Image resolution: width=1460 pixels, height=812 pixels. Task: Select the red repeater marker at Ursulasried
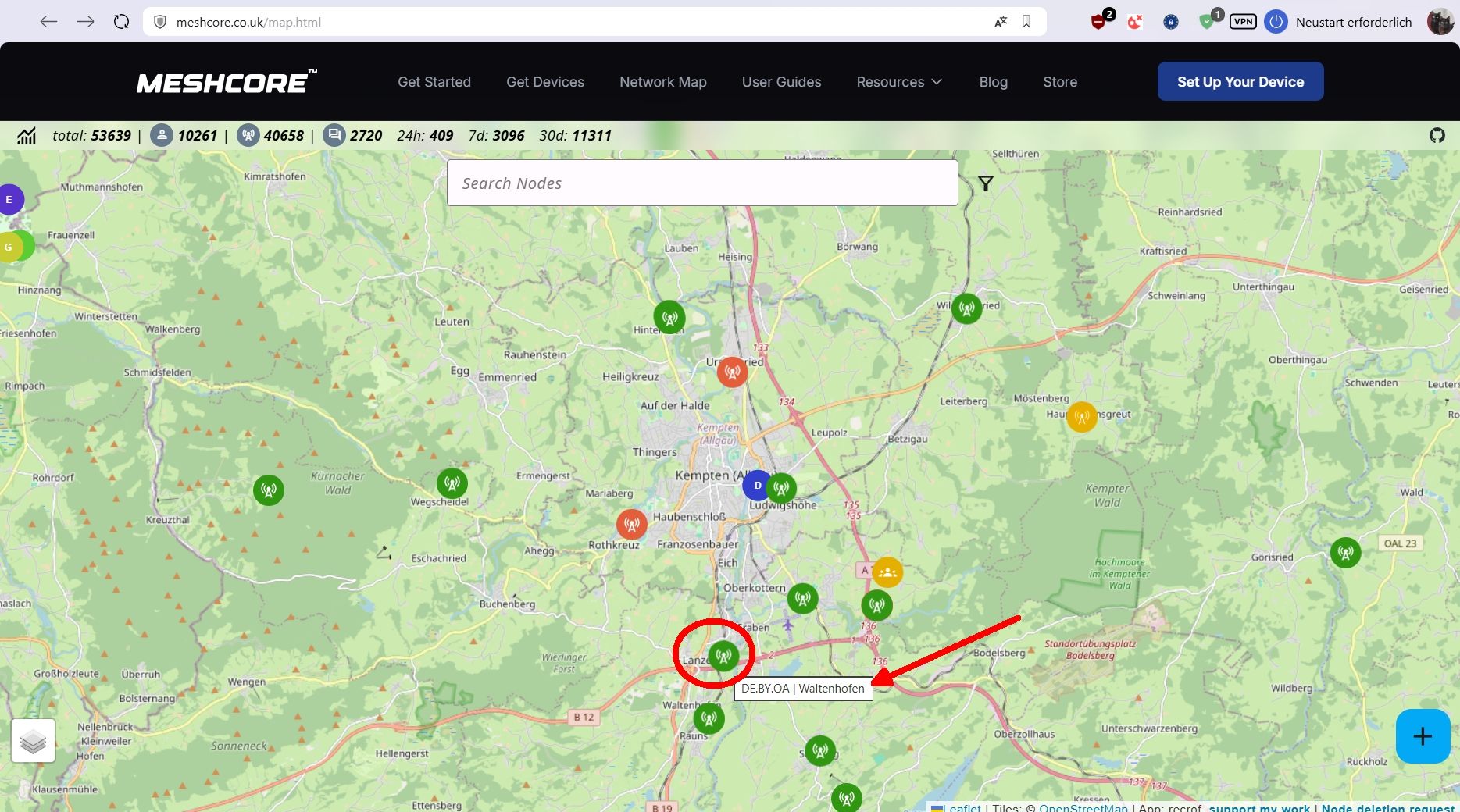(x=732, y=372)
